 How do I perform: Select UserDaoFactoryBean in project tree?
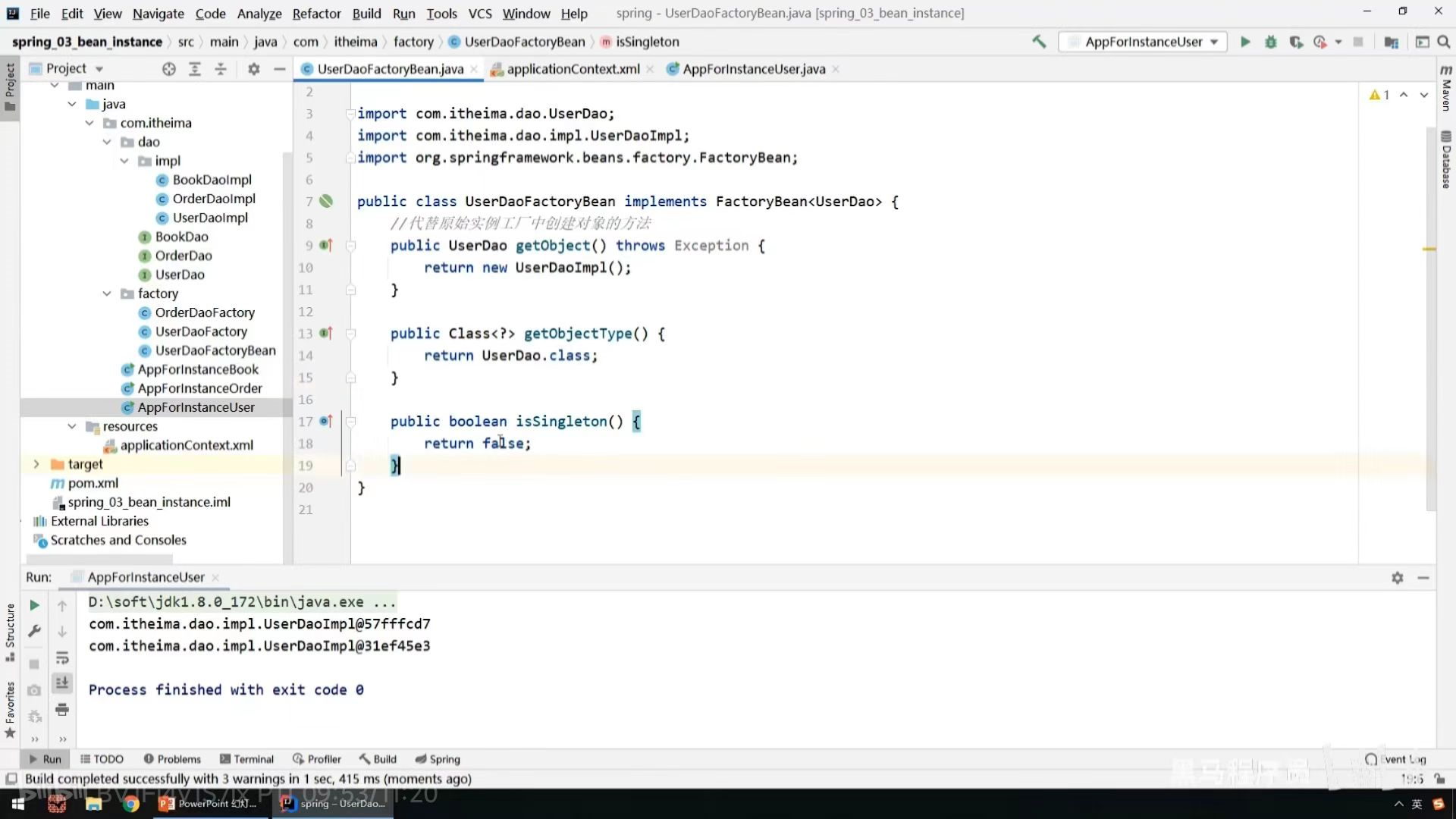215,350
